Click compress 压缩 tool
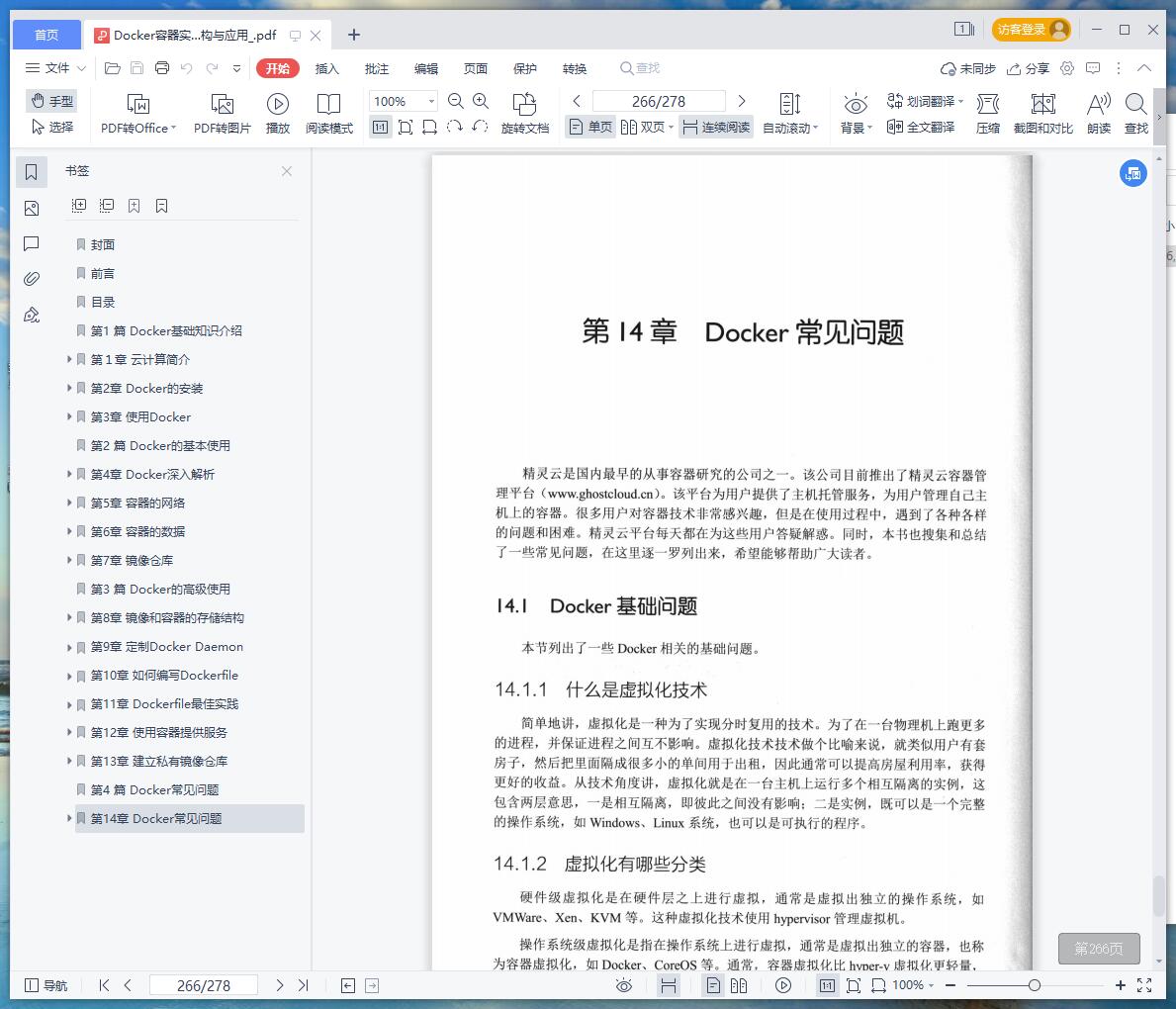1176x1009 pixels. coord(988,114)
